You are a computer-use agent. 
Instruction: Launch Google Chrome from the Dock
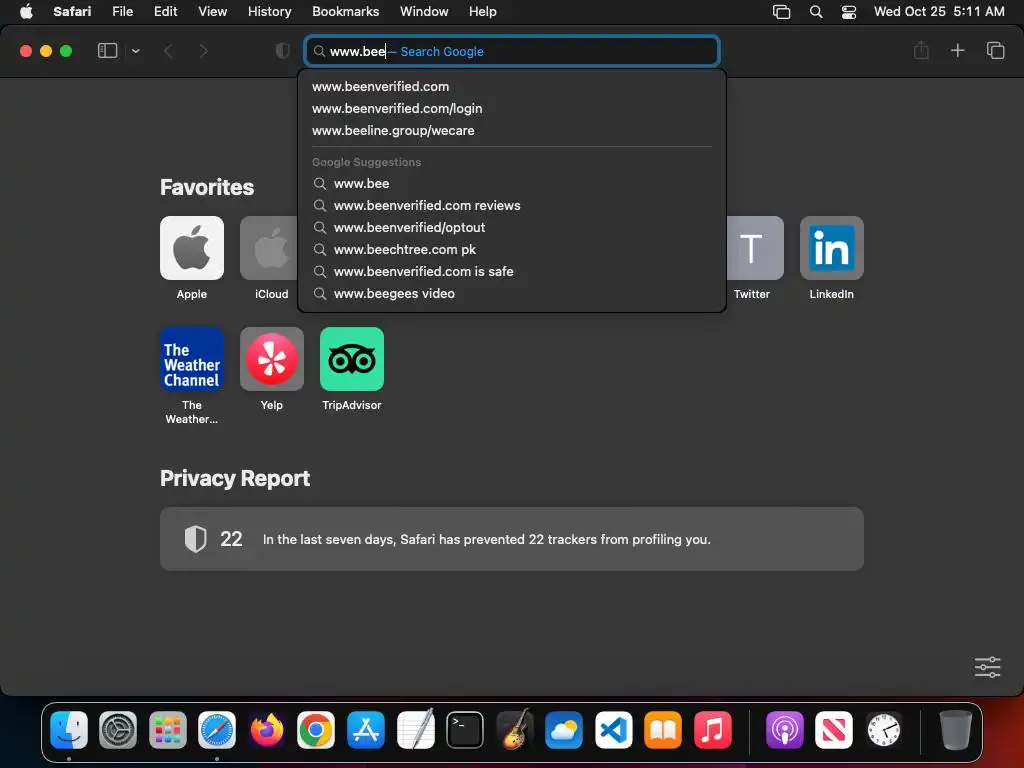pos(316,729)
